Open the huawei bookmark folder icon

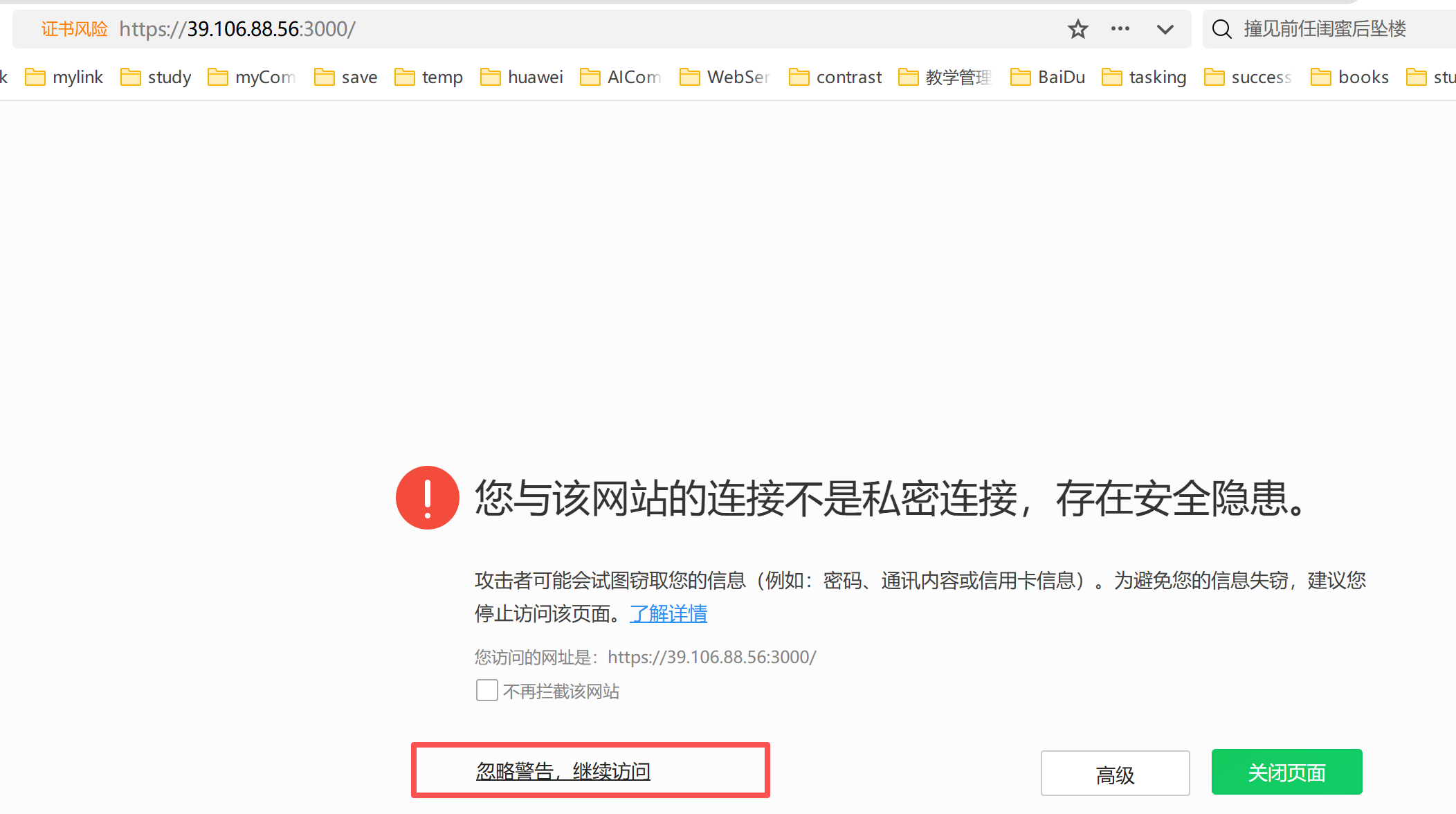pos(491,77)
